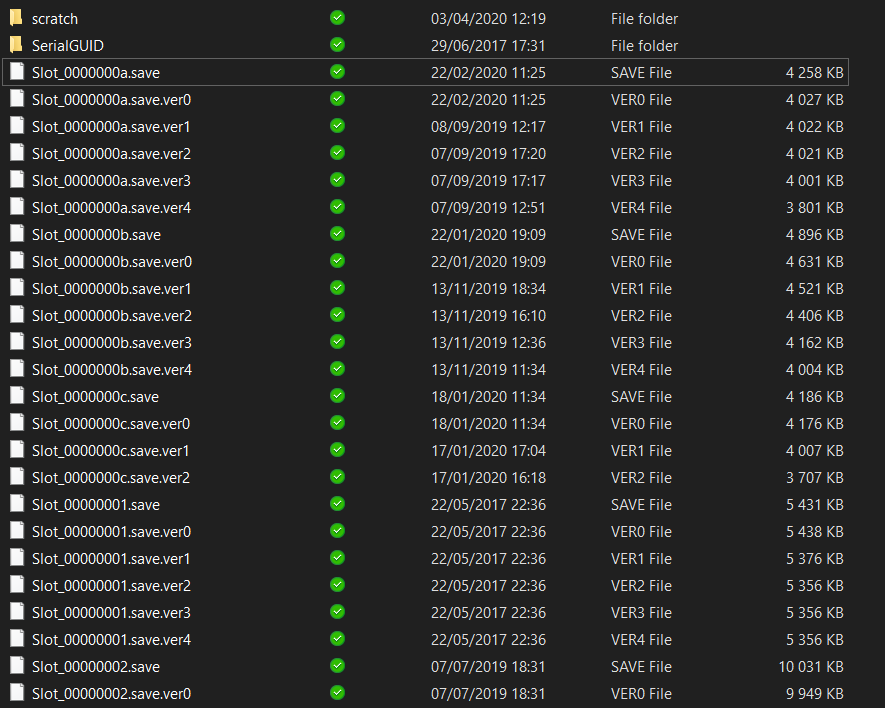Select file name Slot_0000000a.save.ver2
The image size is (885, 708).
point(111,154)
